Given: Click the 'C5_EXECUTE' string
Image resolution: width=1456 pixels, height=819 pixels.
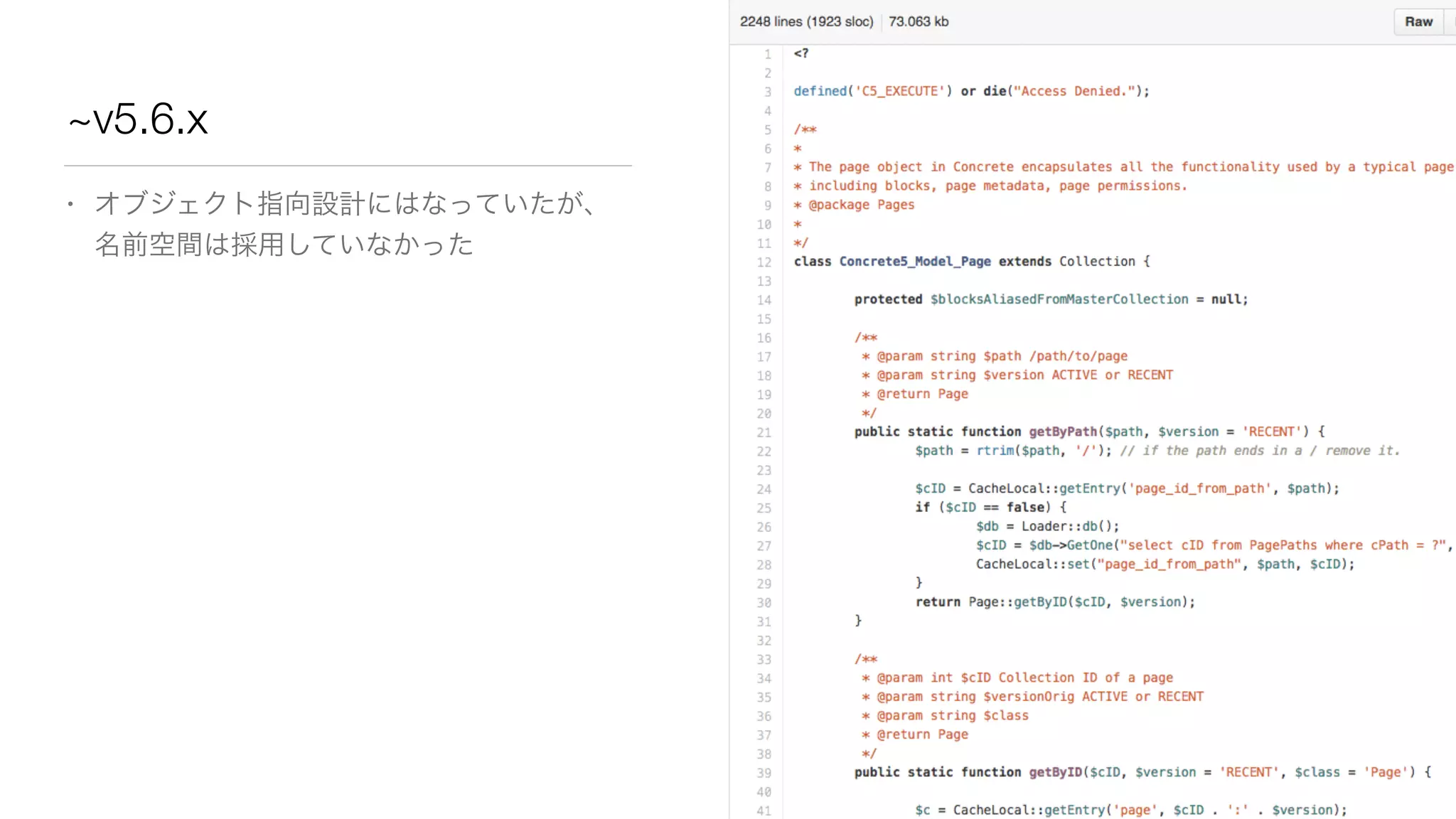Looking at the screenshot, I should point(900,91).
